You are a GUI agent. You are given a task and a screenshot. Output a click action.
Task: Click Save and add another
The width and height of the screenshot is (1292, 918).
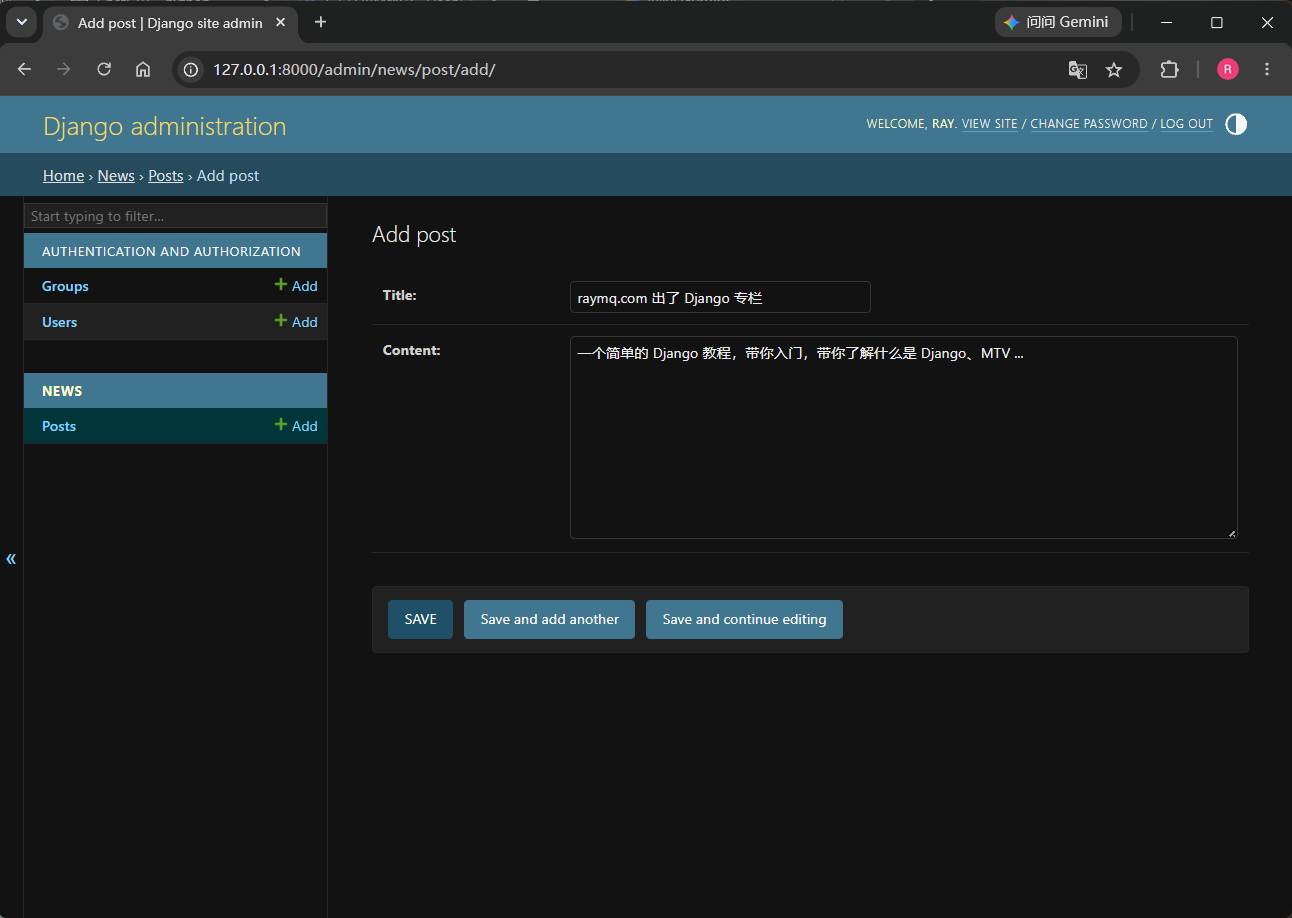coord(549,619)
